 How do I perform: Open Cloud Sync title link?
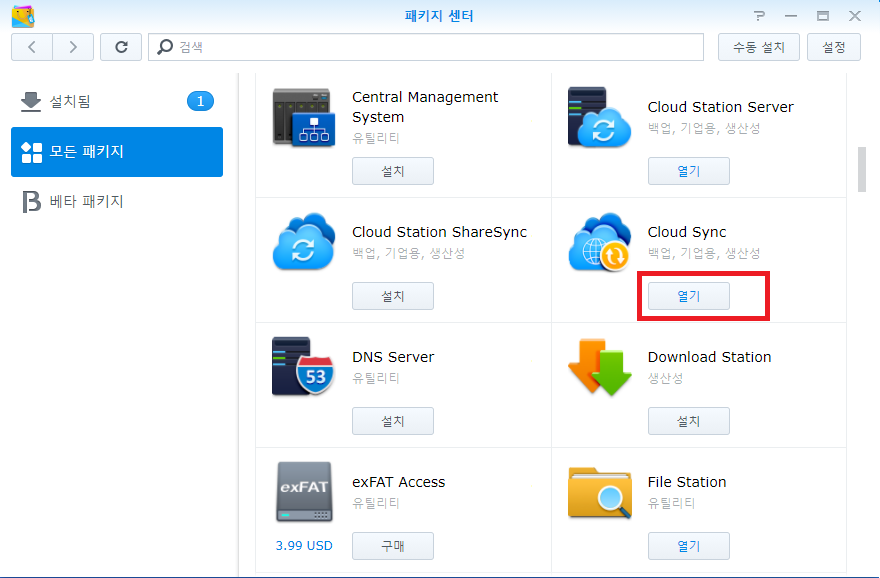[x=687, y=232]
